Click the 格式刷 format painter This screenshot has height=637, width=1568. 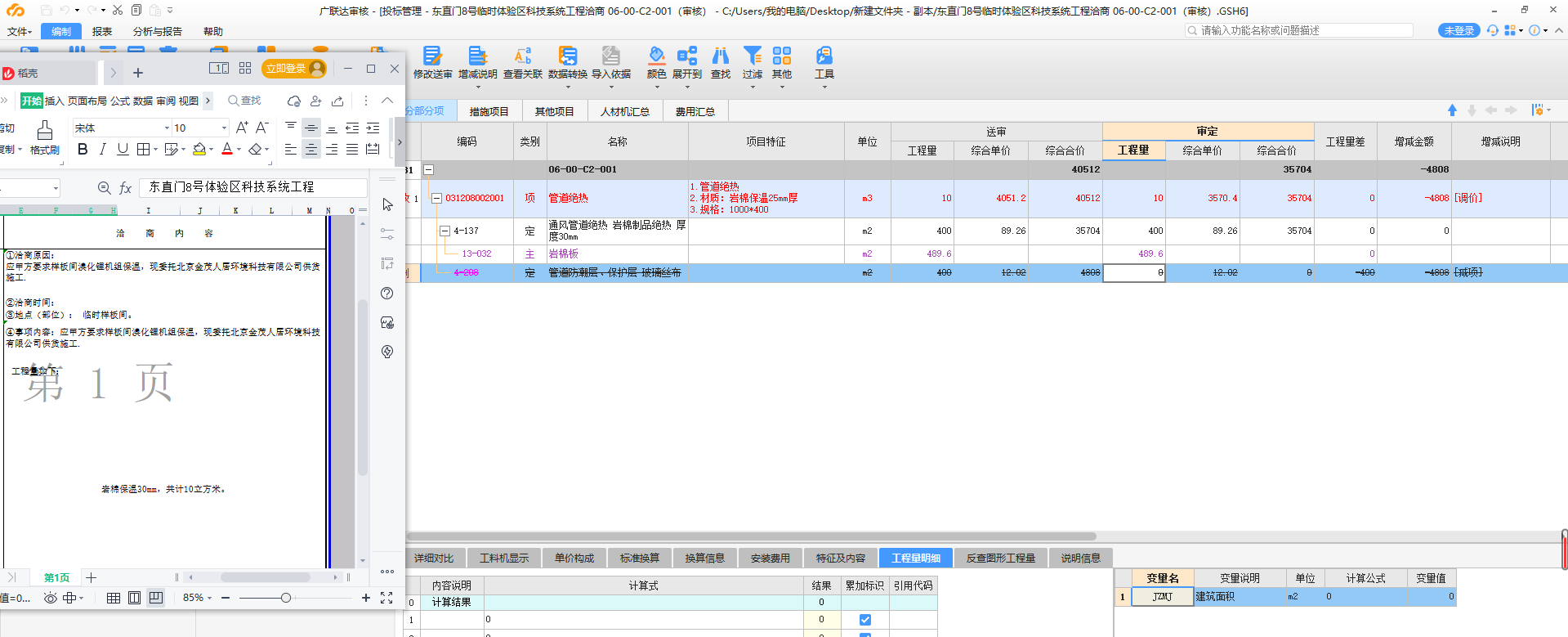pos(45,137)
